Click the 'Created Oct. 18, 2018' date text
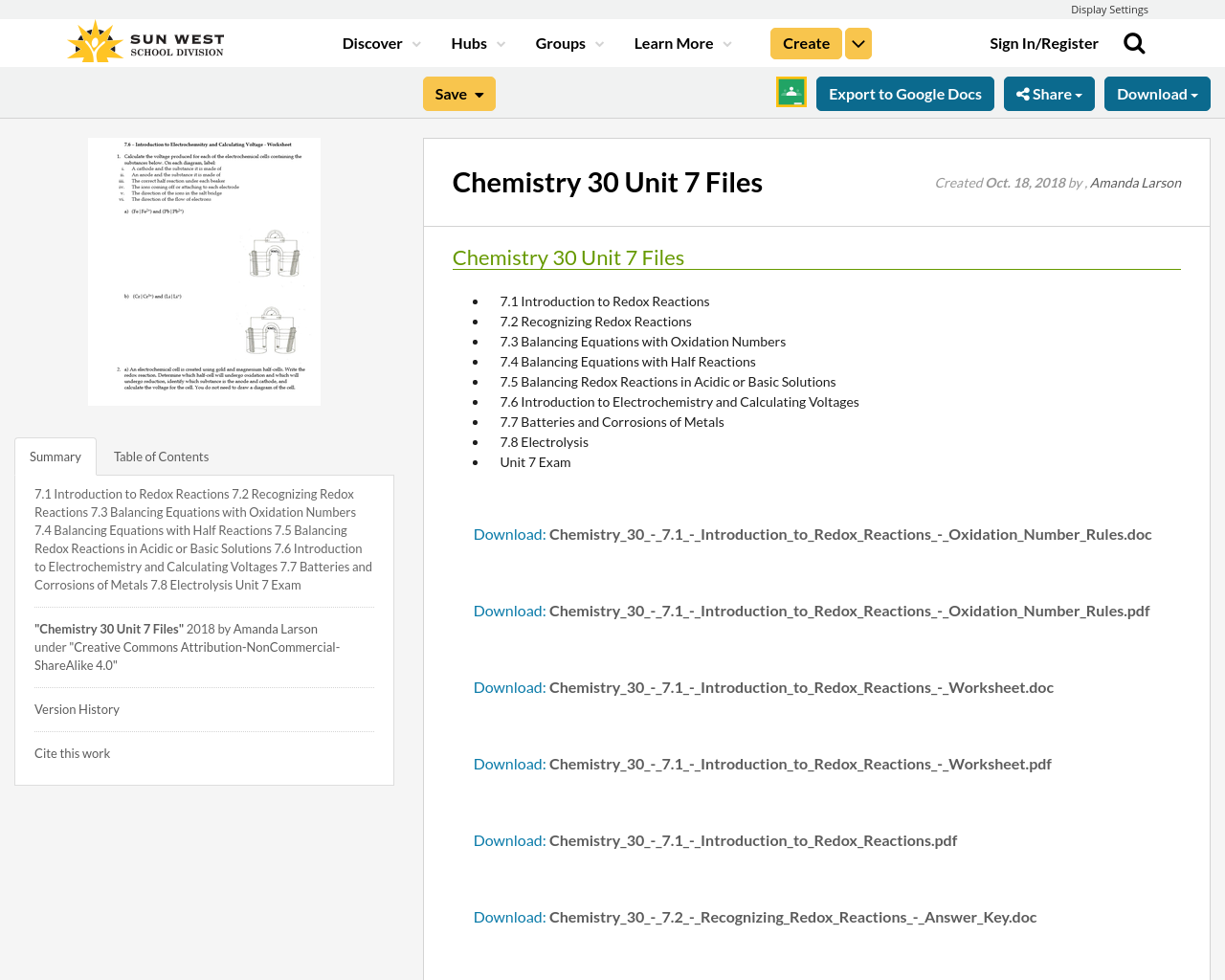The width and height of the screenshot is (1225, 980). [1000, 183]
